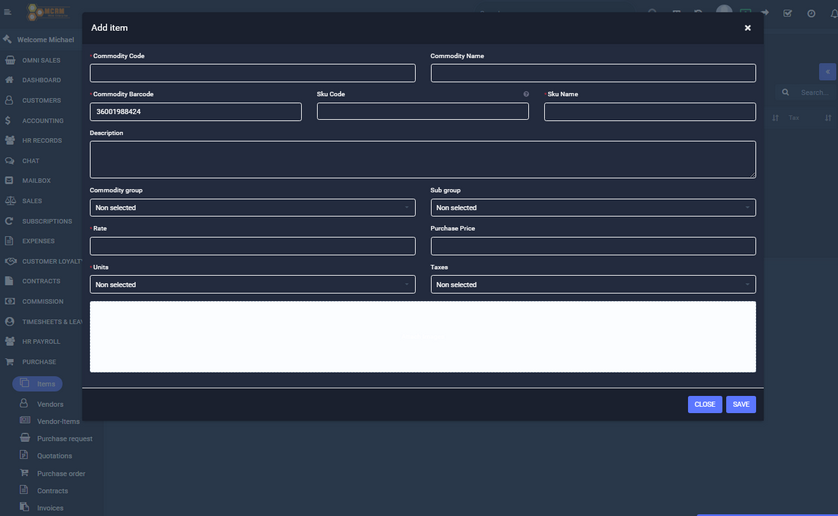Image resolution: width=838 pixels, height=516 pixels.
Task: Open the Commodity group dropdown
Action: [252, 208]
